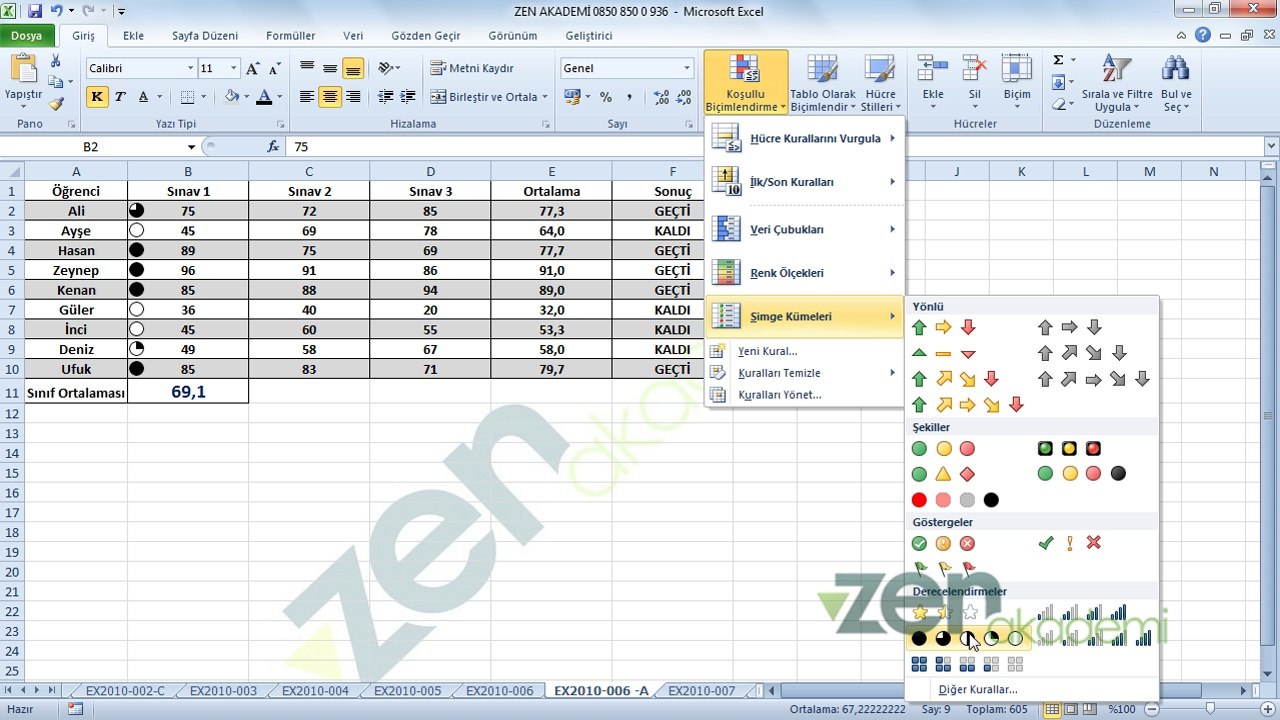Open the Sırala ve Filtre Uygula dropdown
The image size is (1280, 720).
point(1117,84)
